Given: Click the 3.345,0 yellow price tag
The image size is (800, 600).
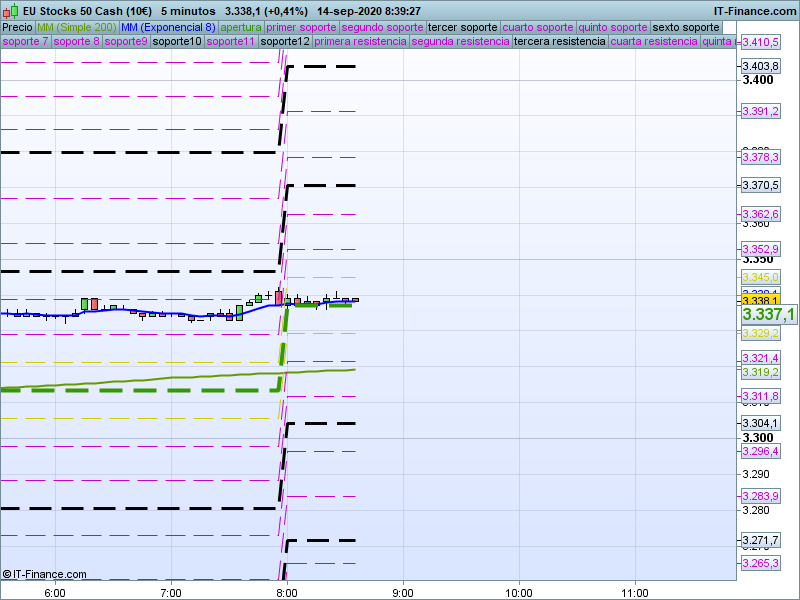Looking at the screenshot, I should 760,277.
